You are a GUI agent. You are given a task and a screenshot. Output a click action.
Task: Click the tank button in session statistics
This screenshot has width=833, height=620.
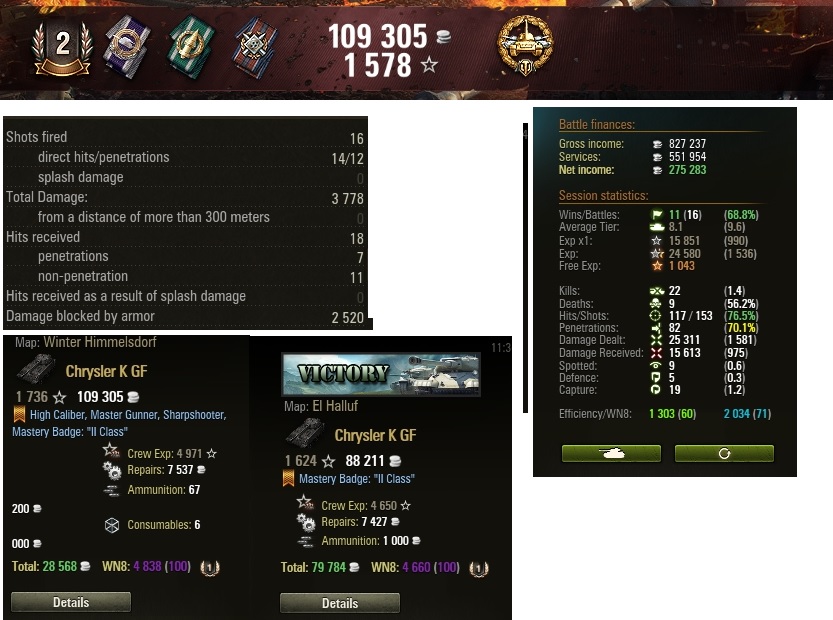click(611, 453)
